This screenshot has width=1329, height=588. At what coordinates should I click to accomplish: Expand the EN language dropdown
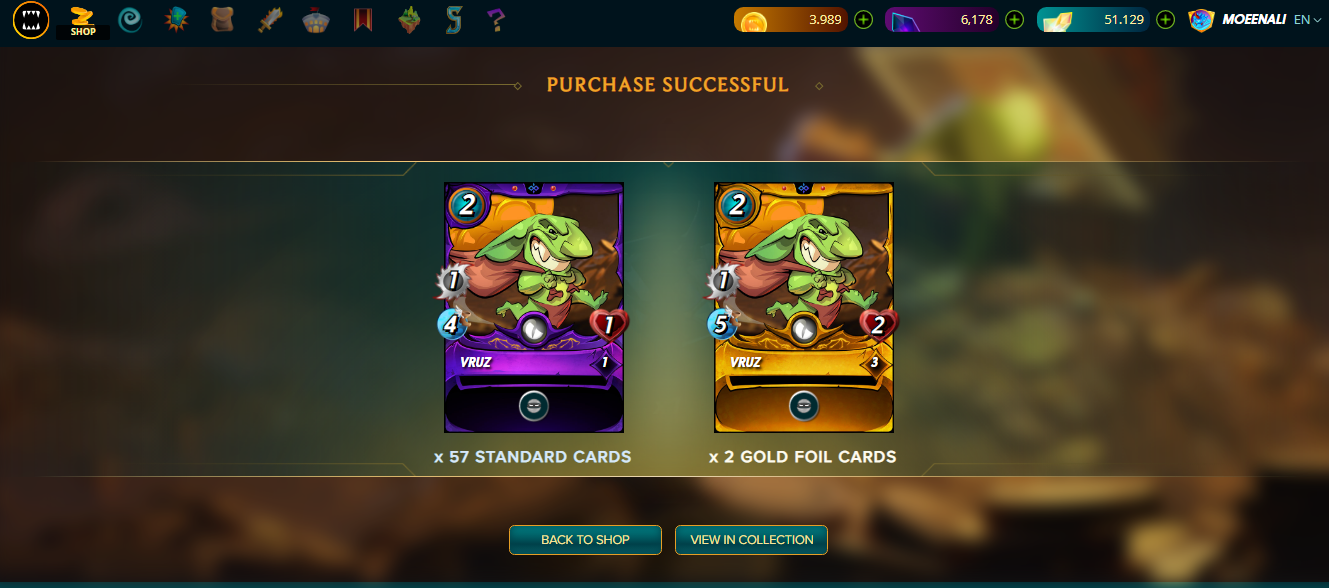1307,19
